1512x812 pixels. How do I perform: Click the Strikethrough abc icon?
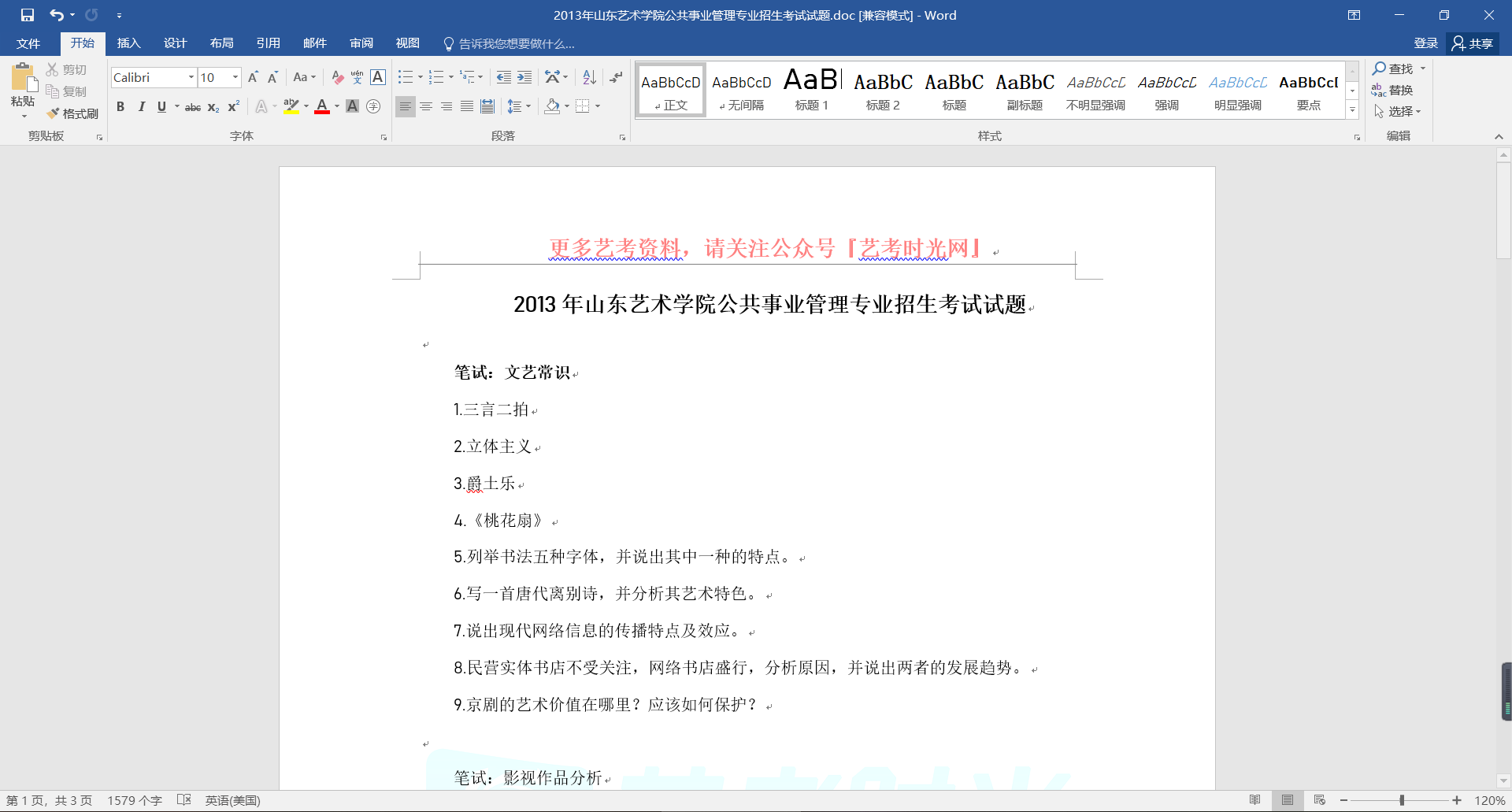click(x=192, y=107)
